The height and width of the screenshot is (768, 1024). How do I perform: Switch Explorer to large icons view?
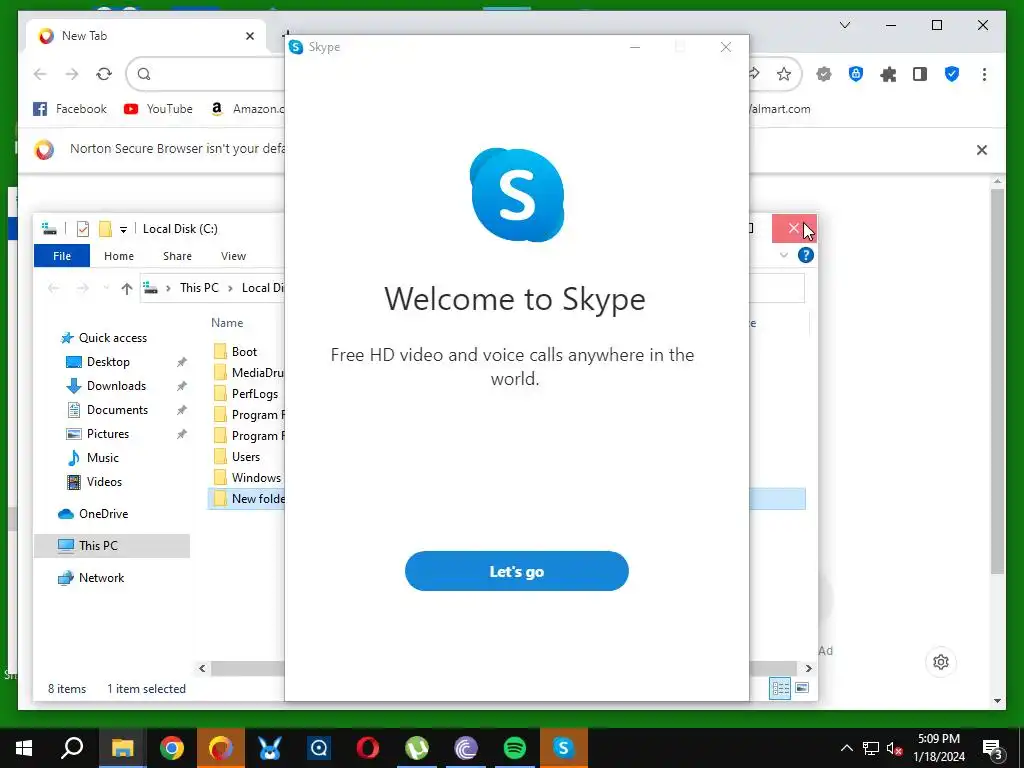tap(802, 688)
